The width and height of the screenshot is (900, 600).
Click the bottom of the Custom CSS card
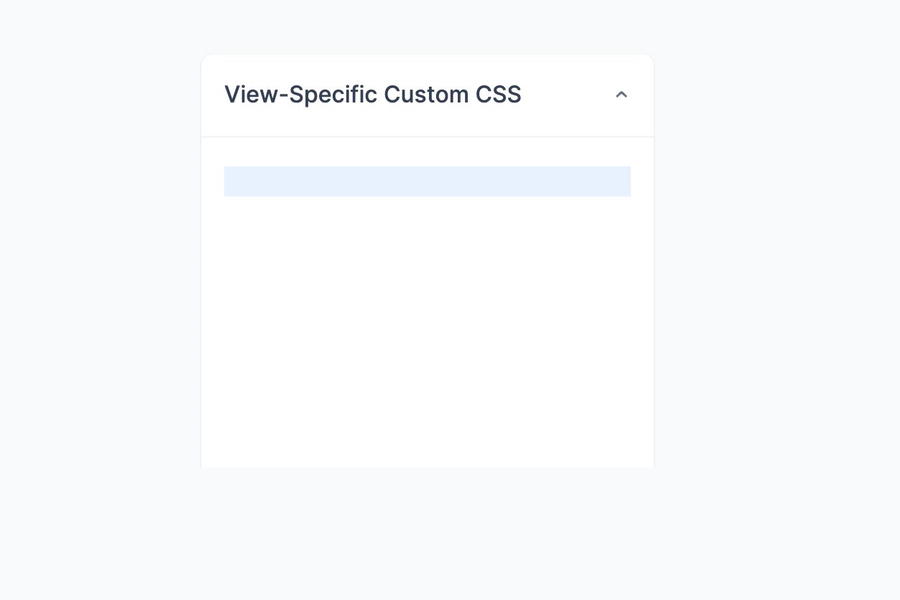[427, 455]
